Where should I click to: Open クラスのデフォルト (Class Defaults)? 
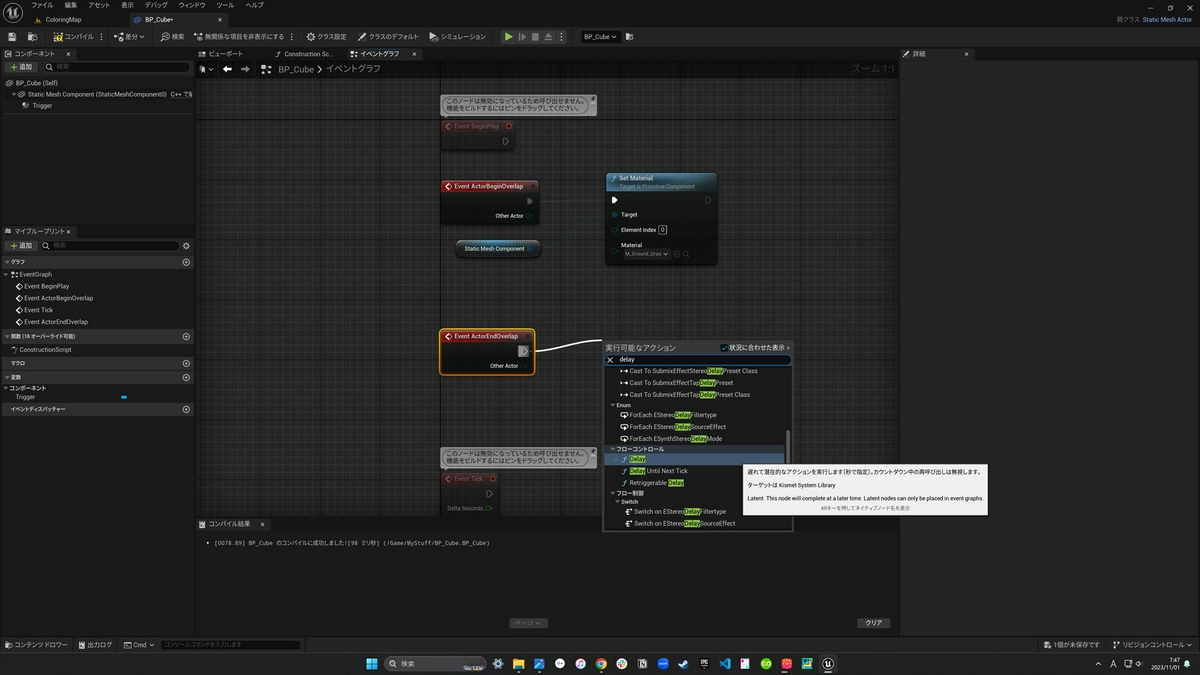coord(389,37)
